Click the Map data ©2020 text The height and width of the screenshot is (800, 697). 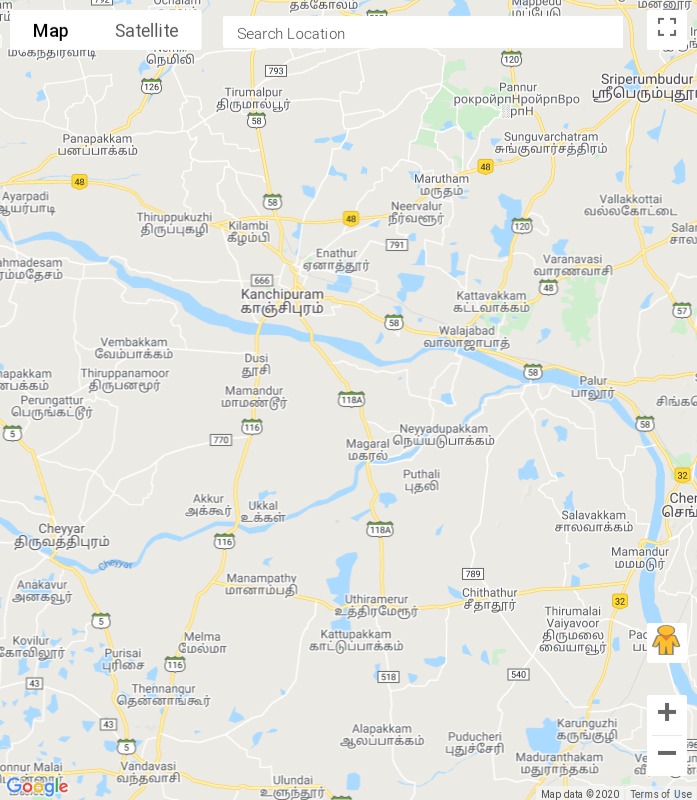pos(580,794)
